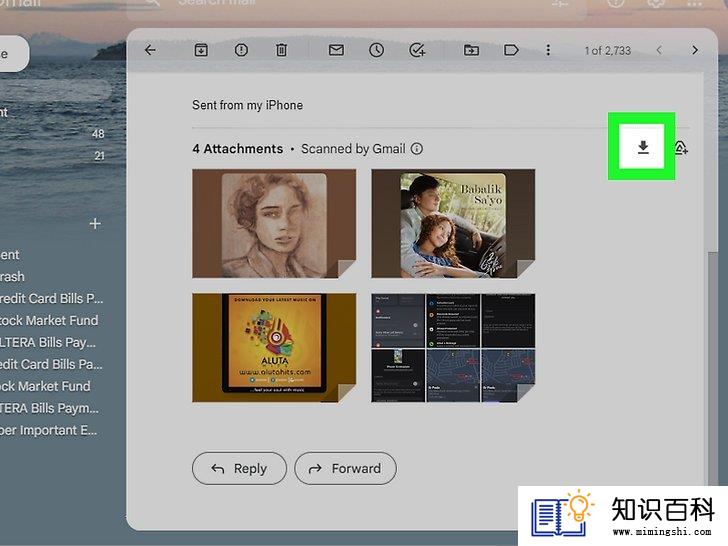
Task: Open the Important E... label in sidebar
Action: click(x=49, y=430)
